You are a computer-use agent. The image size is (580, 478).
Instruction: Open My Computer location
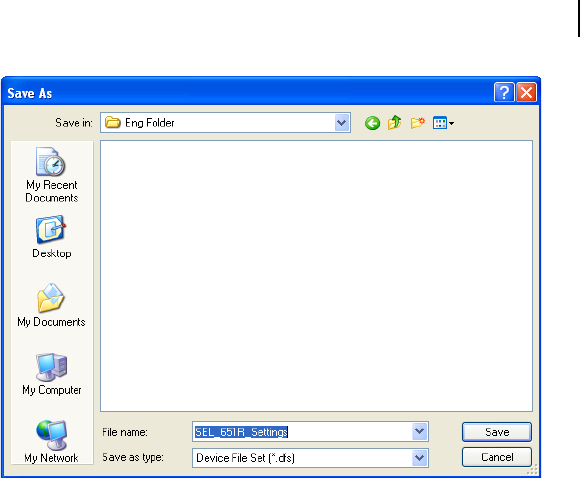(51, 374)
